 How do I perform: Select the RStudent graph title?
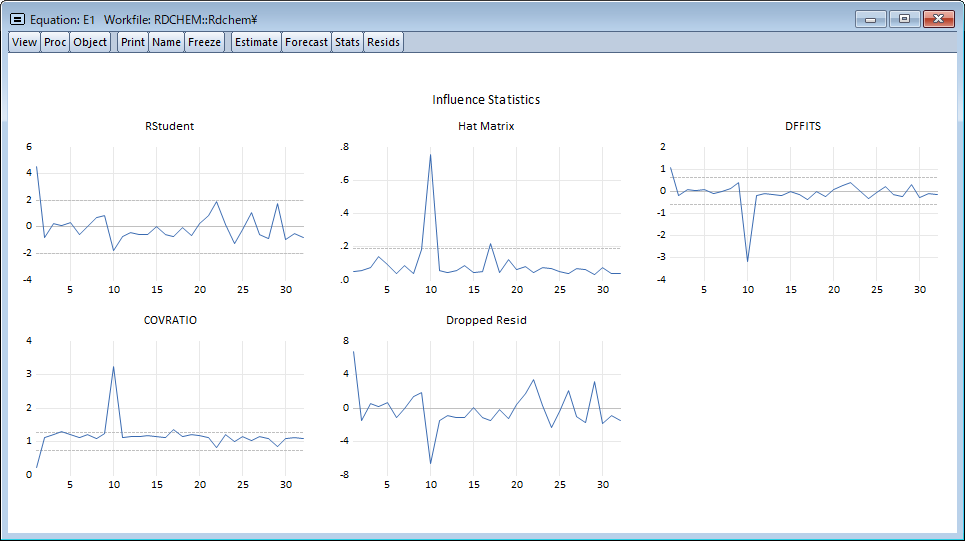[x=169, y=126]
